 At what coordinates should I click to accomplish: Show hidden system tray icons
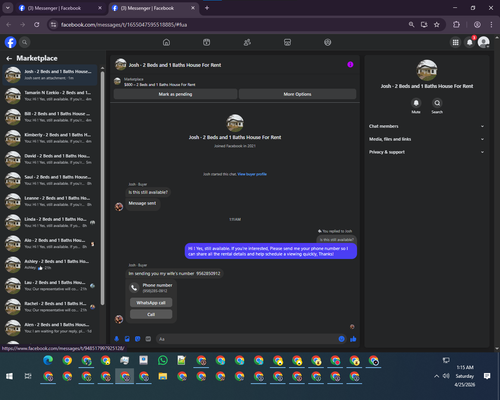pos(436,376)
